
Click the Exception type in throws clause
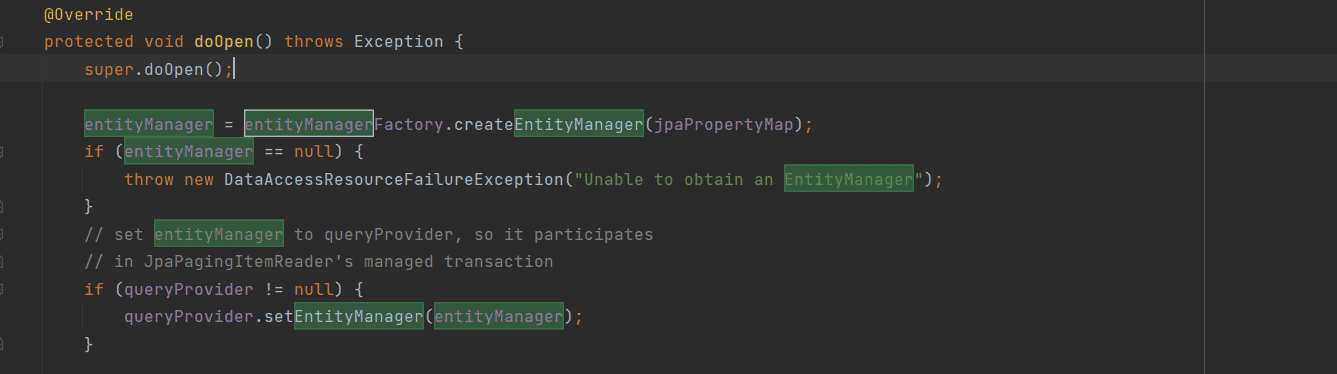coord(399,42)
